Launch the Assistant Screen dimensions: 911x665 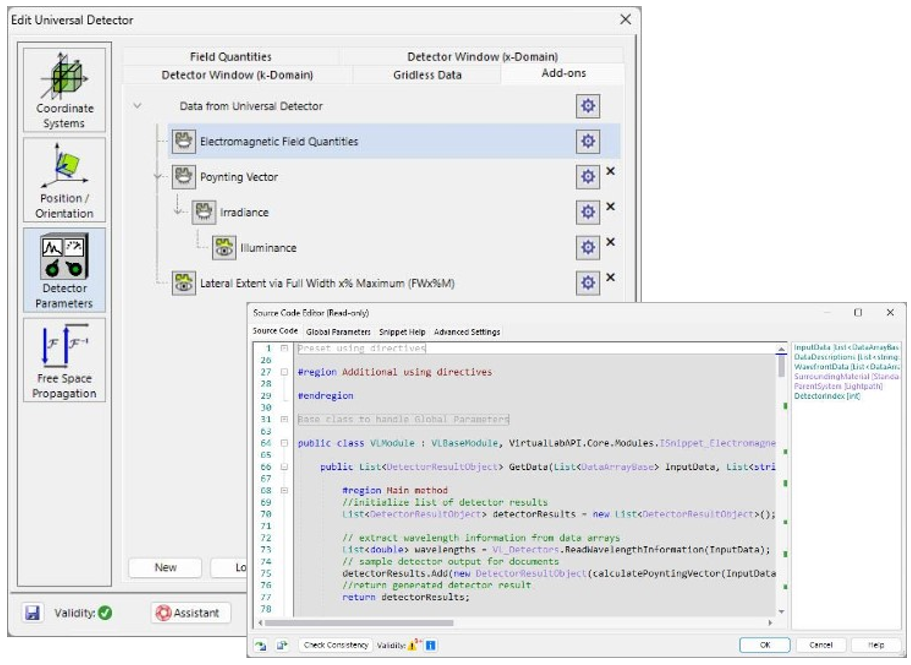pos(191,613)
